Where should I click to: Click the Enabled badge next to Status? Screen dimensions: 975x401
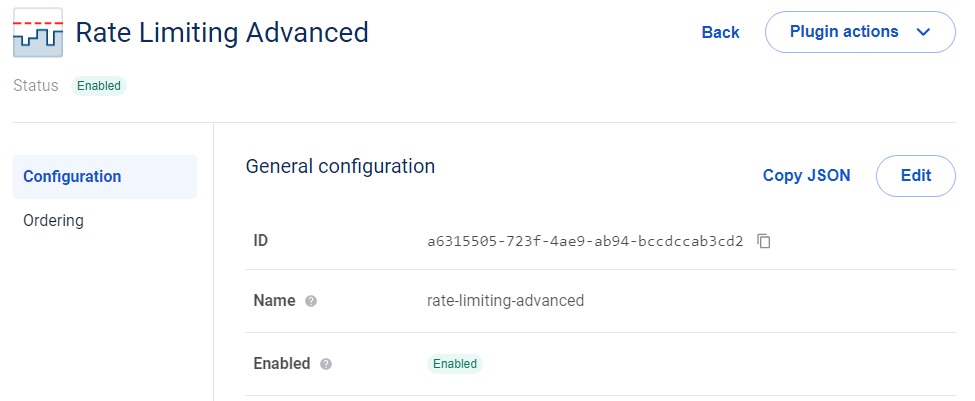click(99, 86)
